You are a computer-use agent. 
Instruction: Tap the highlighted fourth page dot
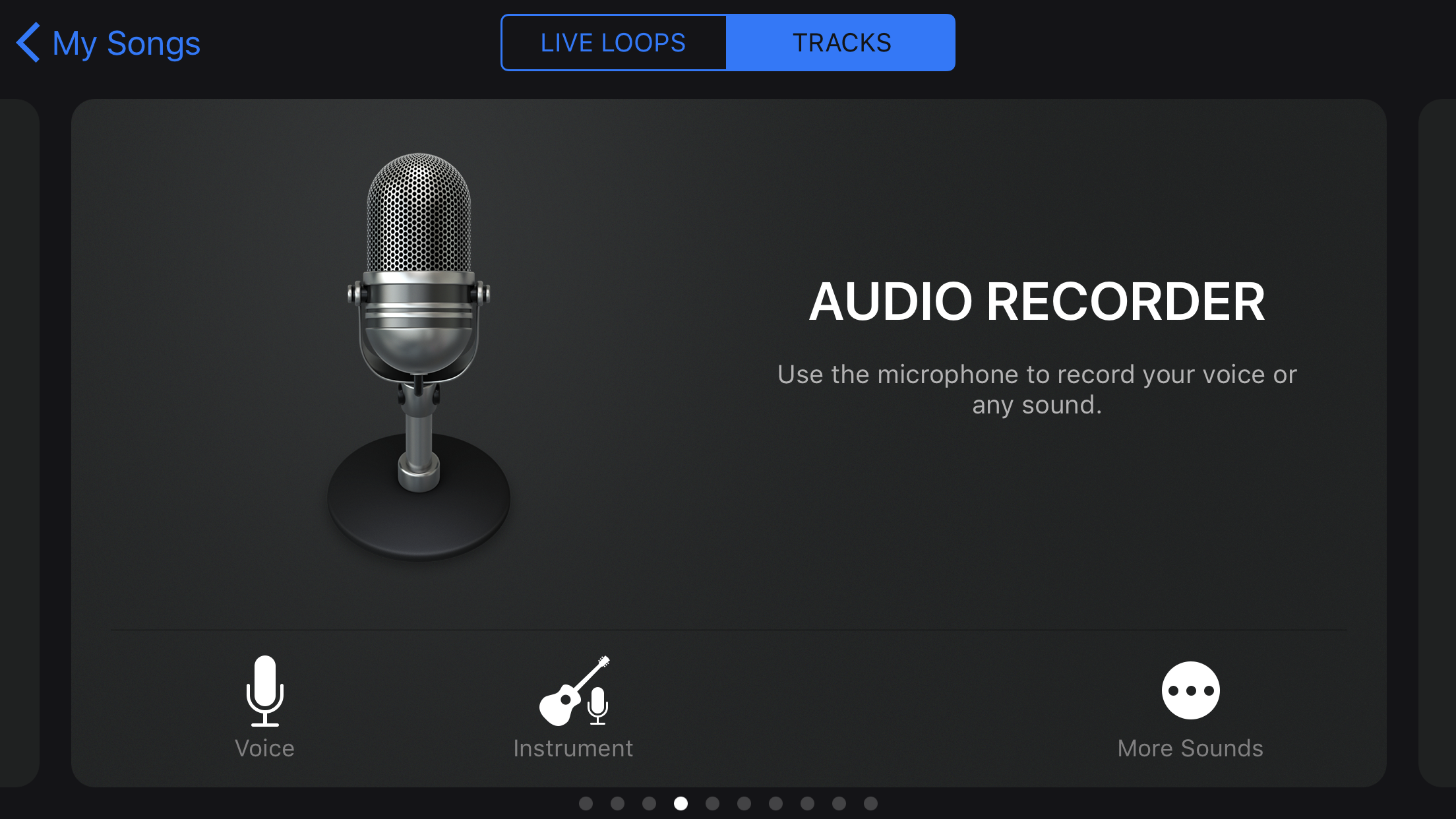click(x=681, y=803)
